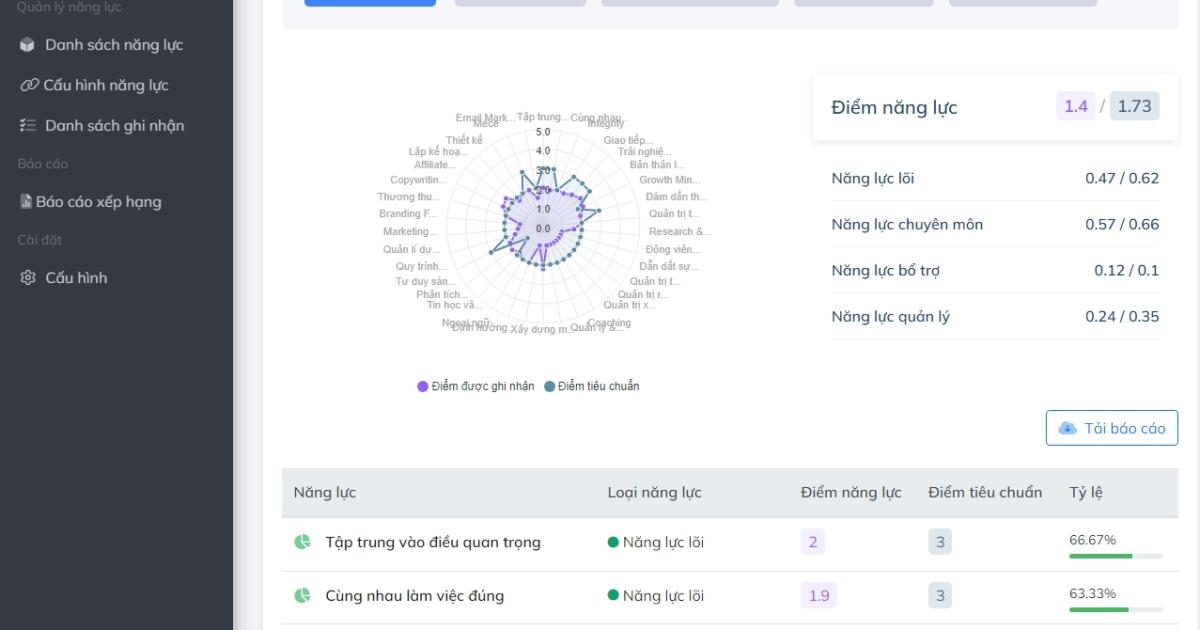
Task: Open the Tập trung vào điều quan trọng row
Action: (432, 542)
